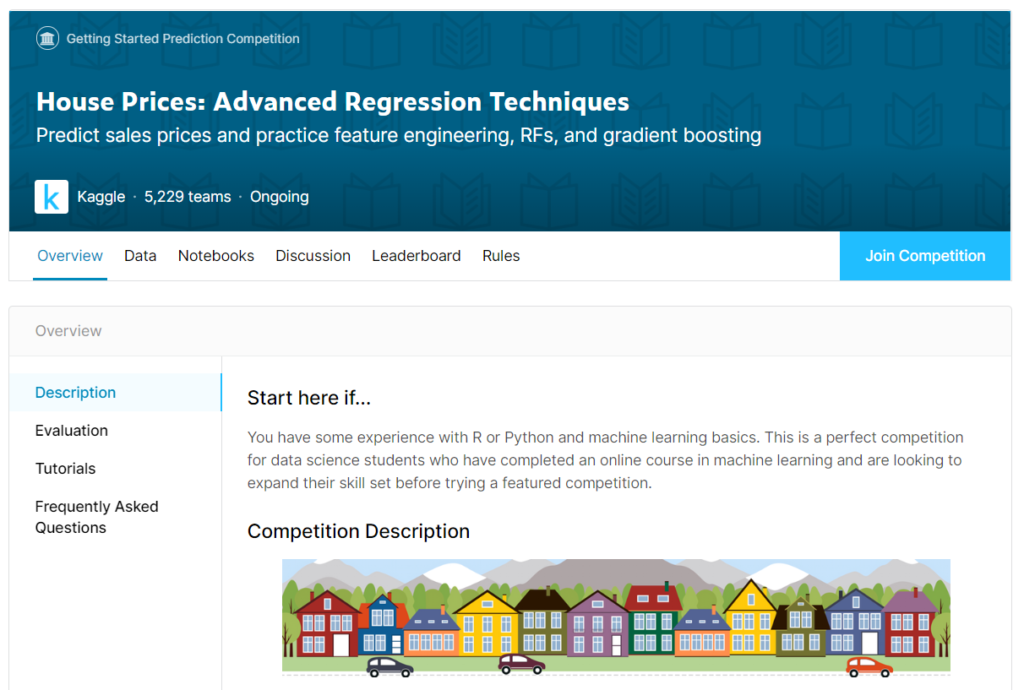Open the Notebooks tab

[216, 256]
